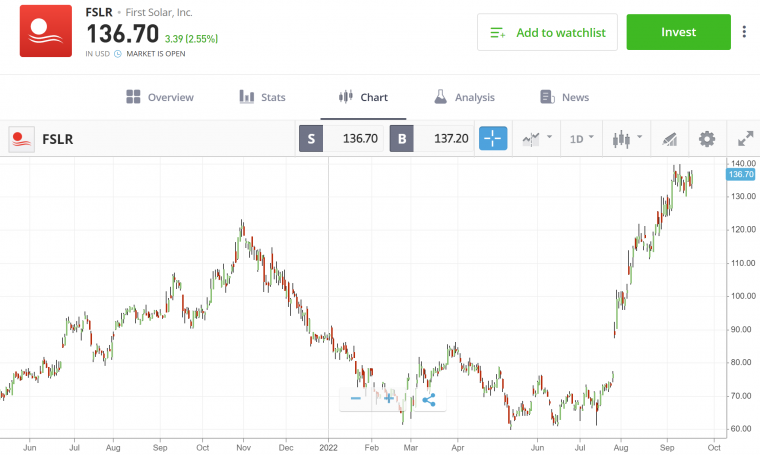Screen dimensions: 760x455
Task: Add FSLR to watchlist
Action: (x=547, y=32)
